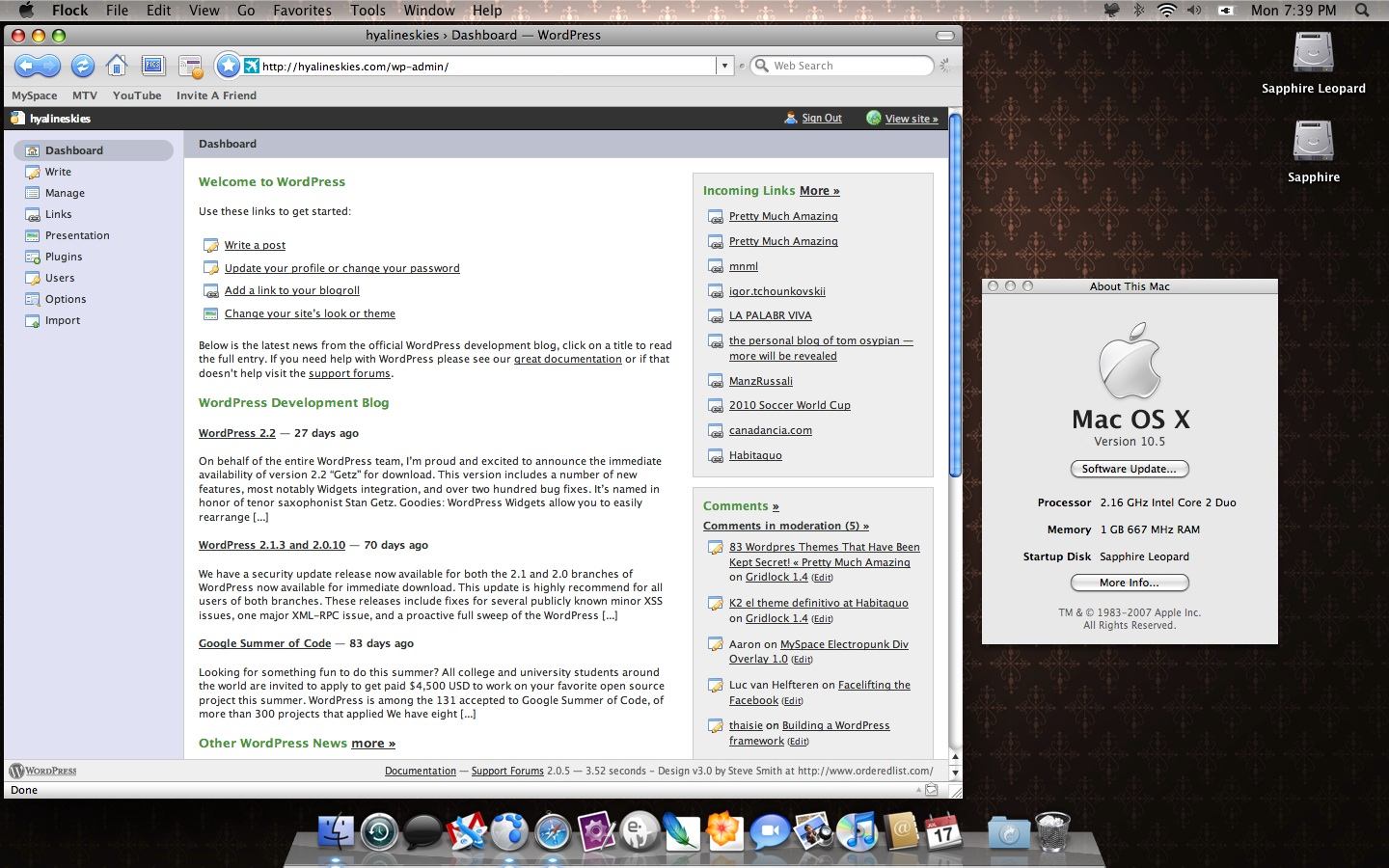Select Options in the WordPress sidebar

pyautogui.click(x=66, y=299)
